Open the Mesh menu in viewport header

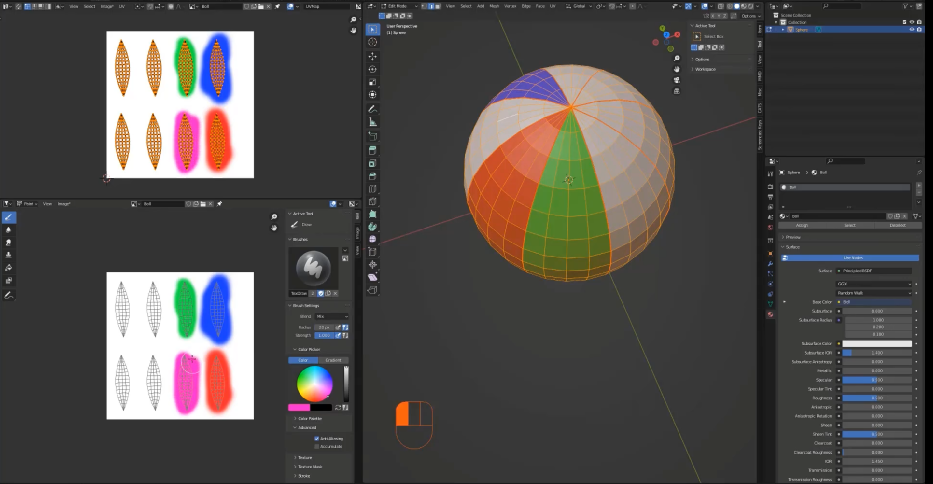(493, 5)
